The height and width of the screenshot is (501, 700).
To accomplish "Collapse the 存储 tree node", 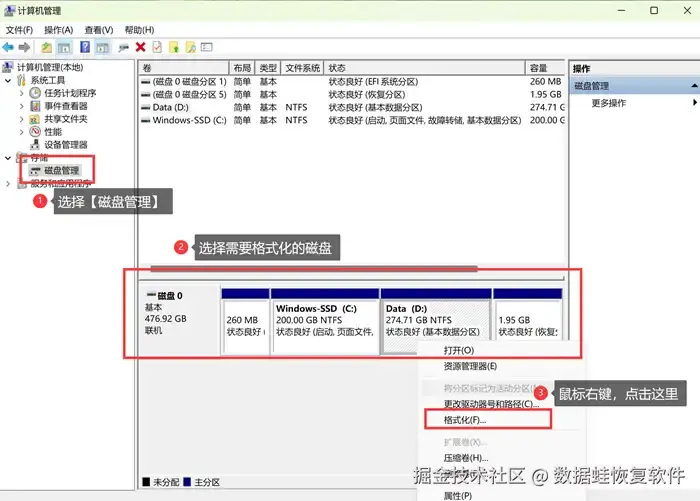I will [8, 158].
